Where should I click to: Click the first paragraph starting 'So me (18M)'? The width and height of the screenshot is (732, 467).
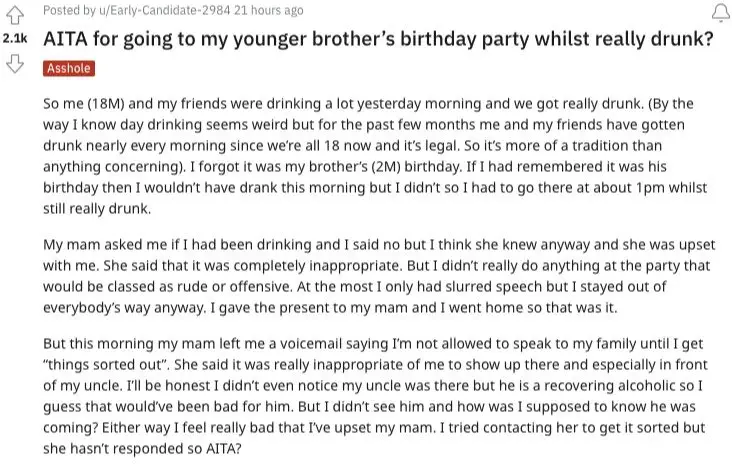[375, 156]
